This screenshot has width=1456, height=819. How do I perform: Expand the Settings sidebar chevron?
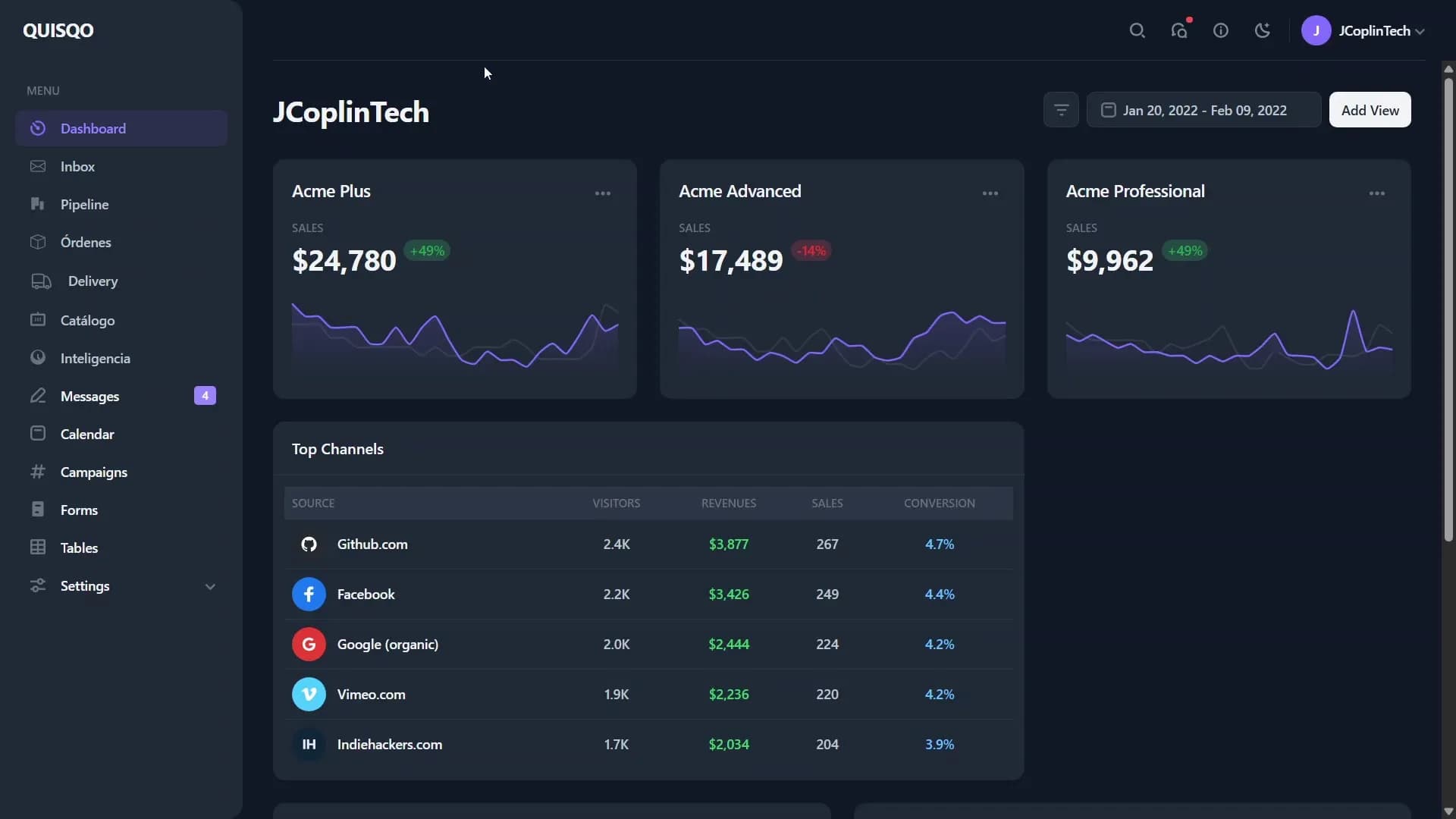210,587
